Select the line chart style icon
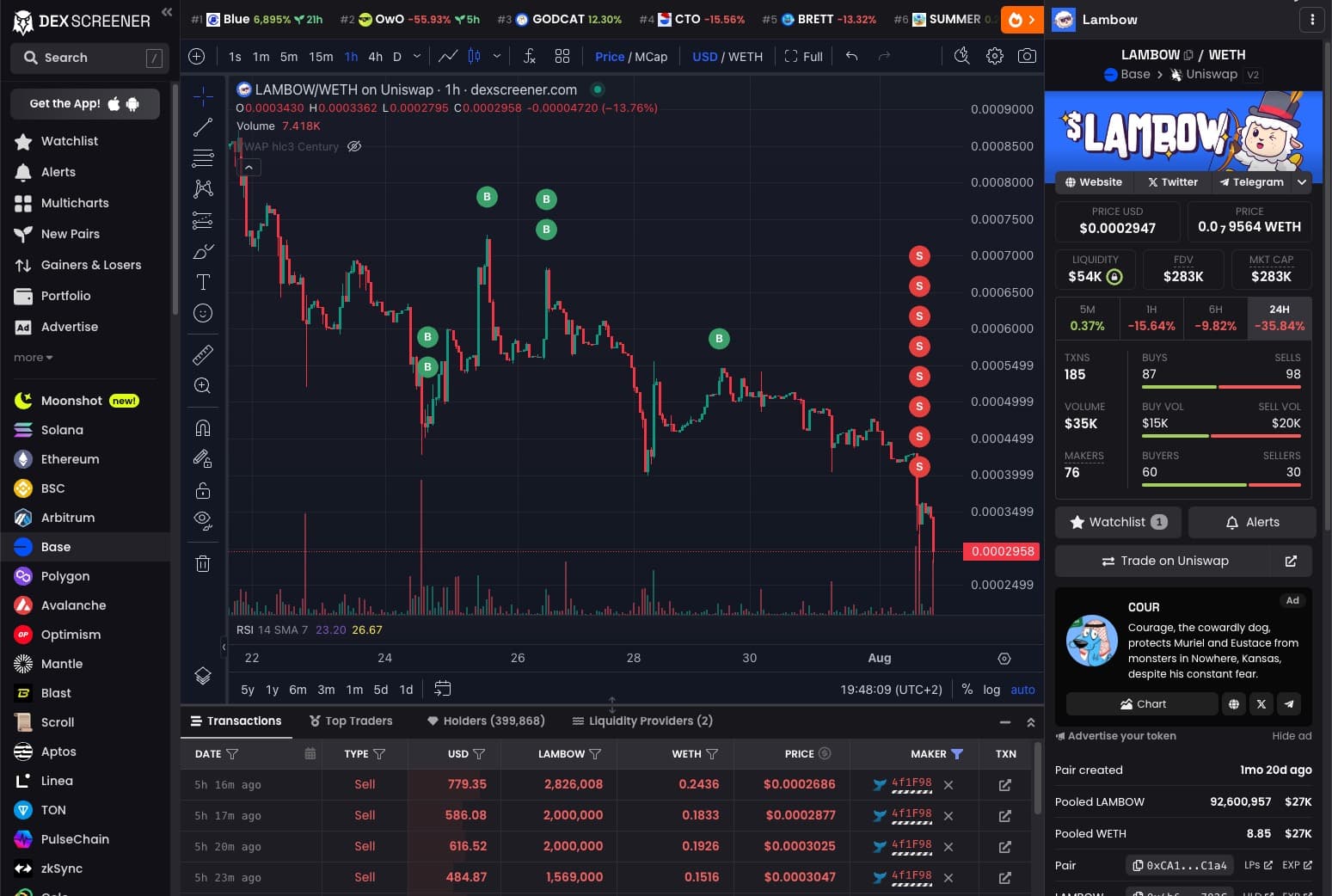Image resolution: width=1332 pixels, height=896 pixels. [448, 57]
